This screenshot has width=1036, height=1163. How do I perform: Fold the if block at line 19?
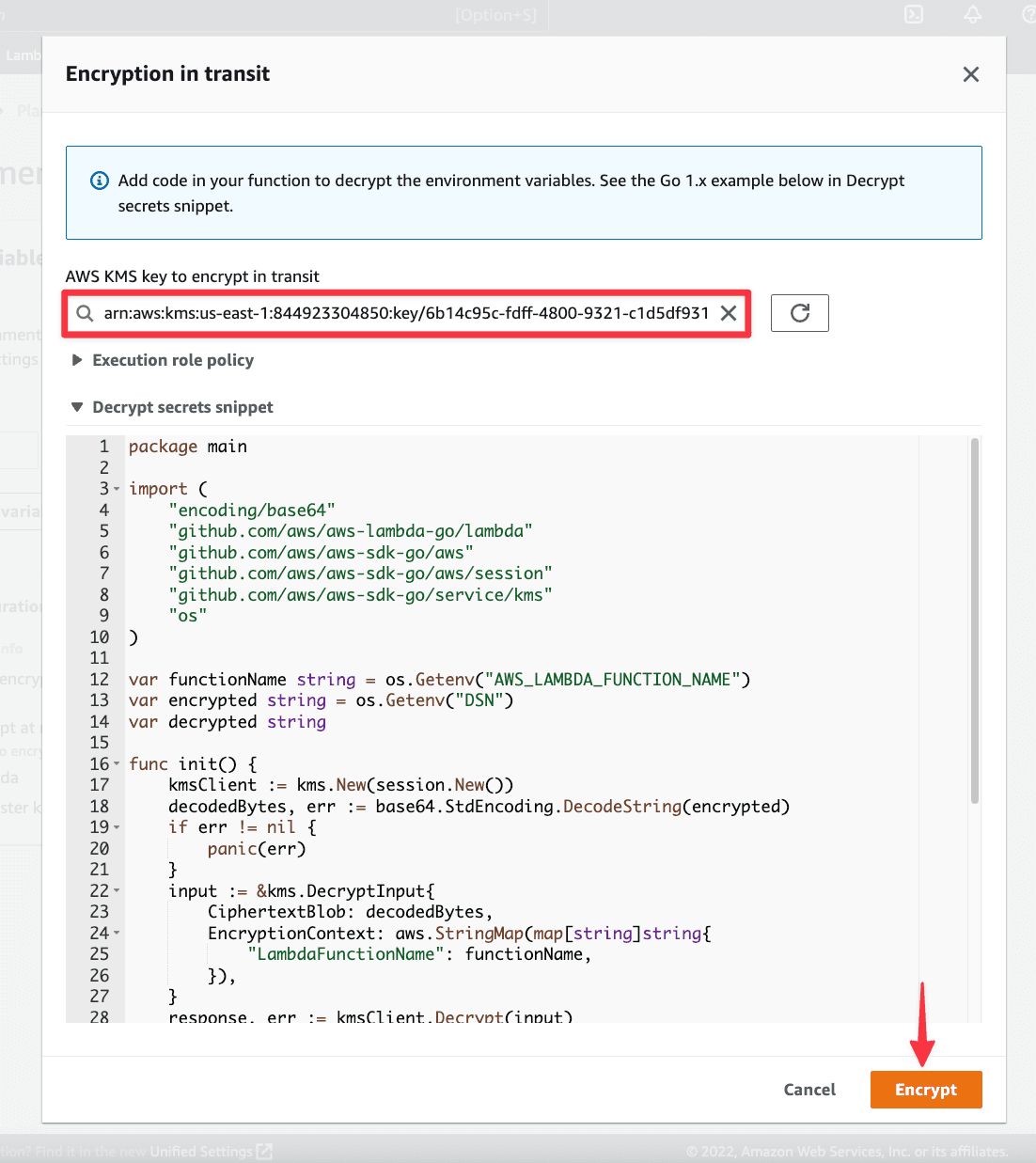[117, 827]
